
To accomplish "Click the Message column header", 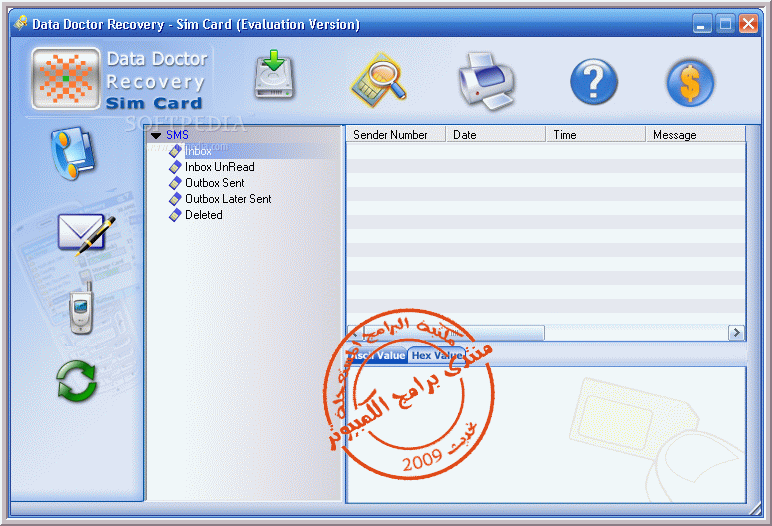I will 696,134.
